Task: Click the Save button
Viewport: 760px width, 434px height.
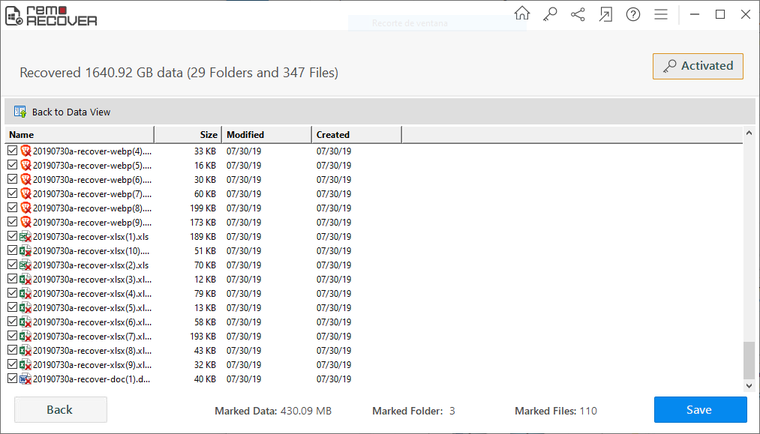Action: [700, 410]
